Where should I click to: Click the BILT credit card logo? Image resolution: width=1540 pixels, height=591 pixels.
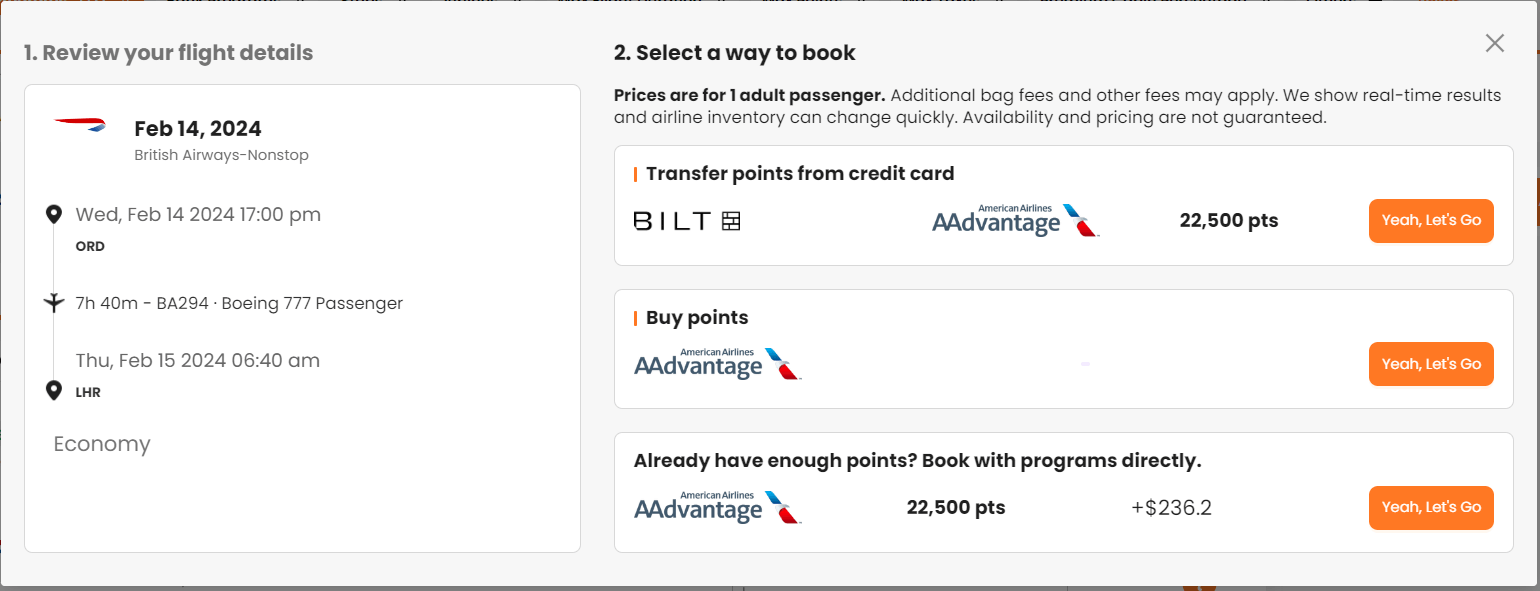point(687,221)
